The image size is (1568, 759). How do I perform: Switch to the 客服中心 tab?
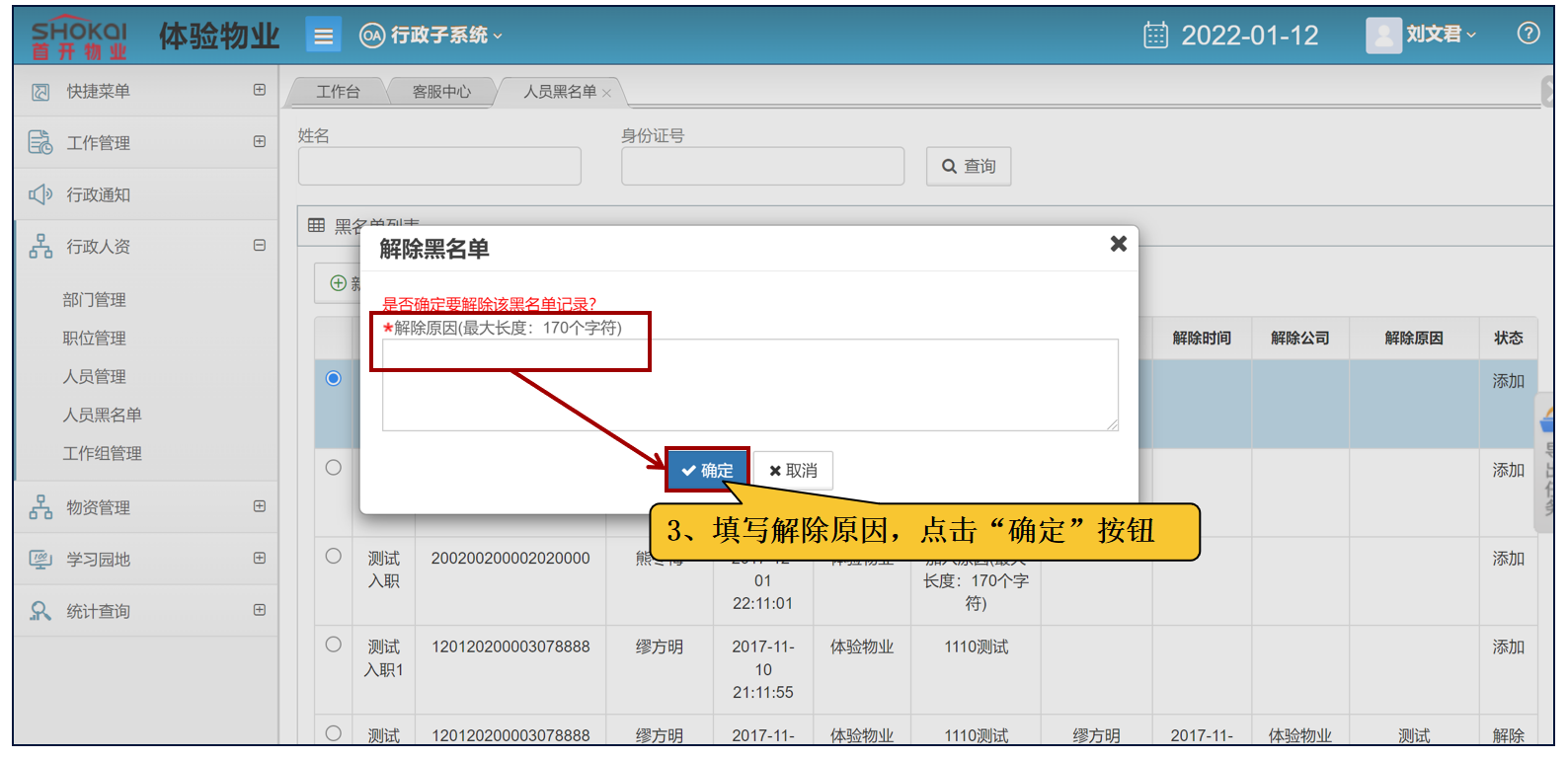[441, 92]
